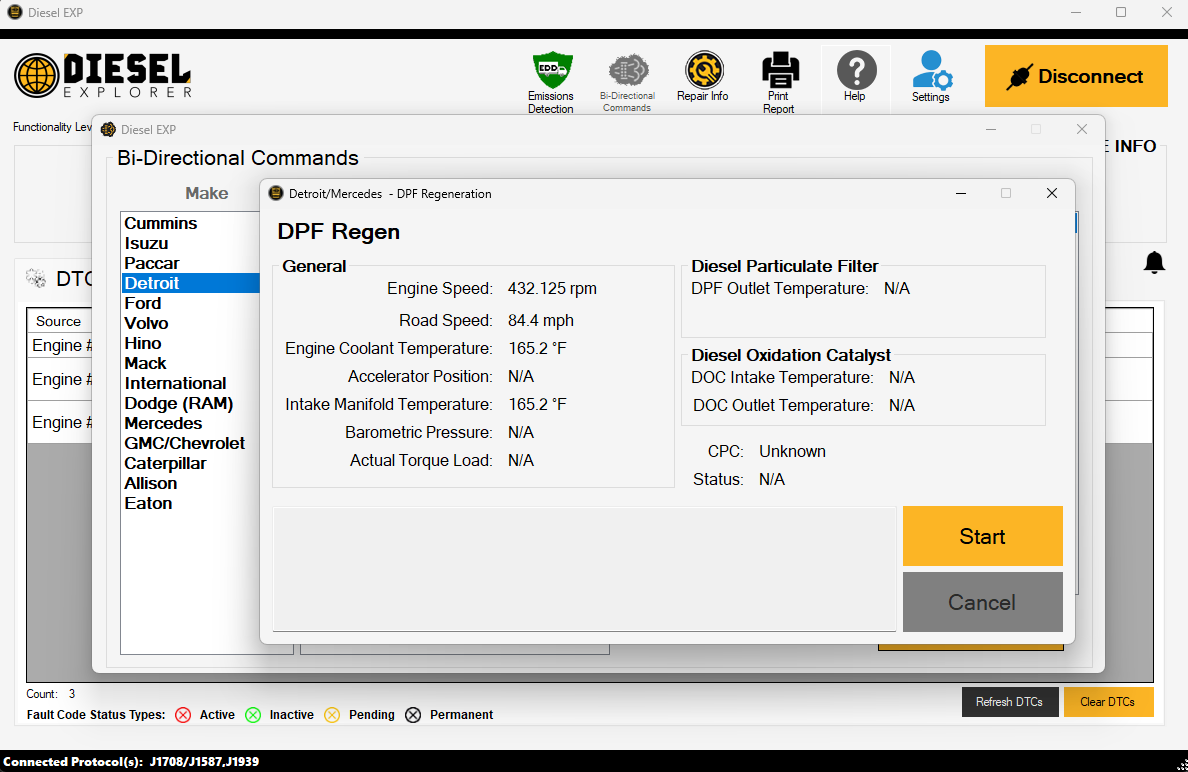1188x772 pixels.
Task: Maximize the main Diesel EXP window
Action: tap(1121, 12)
